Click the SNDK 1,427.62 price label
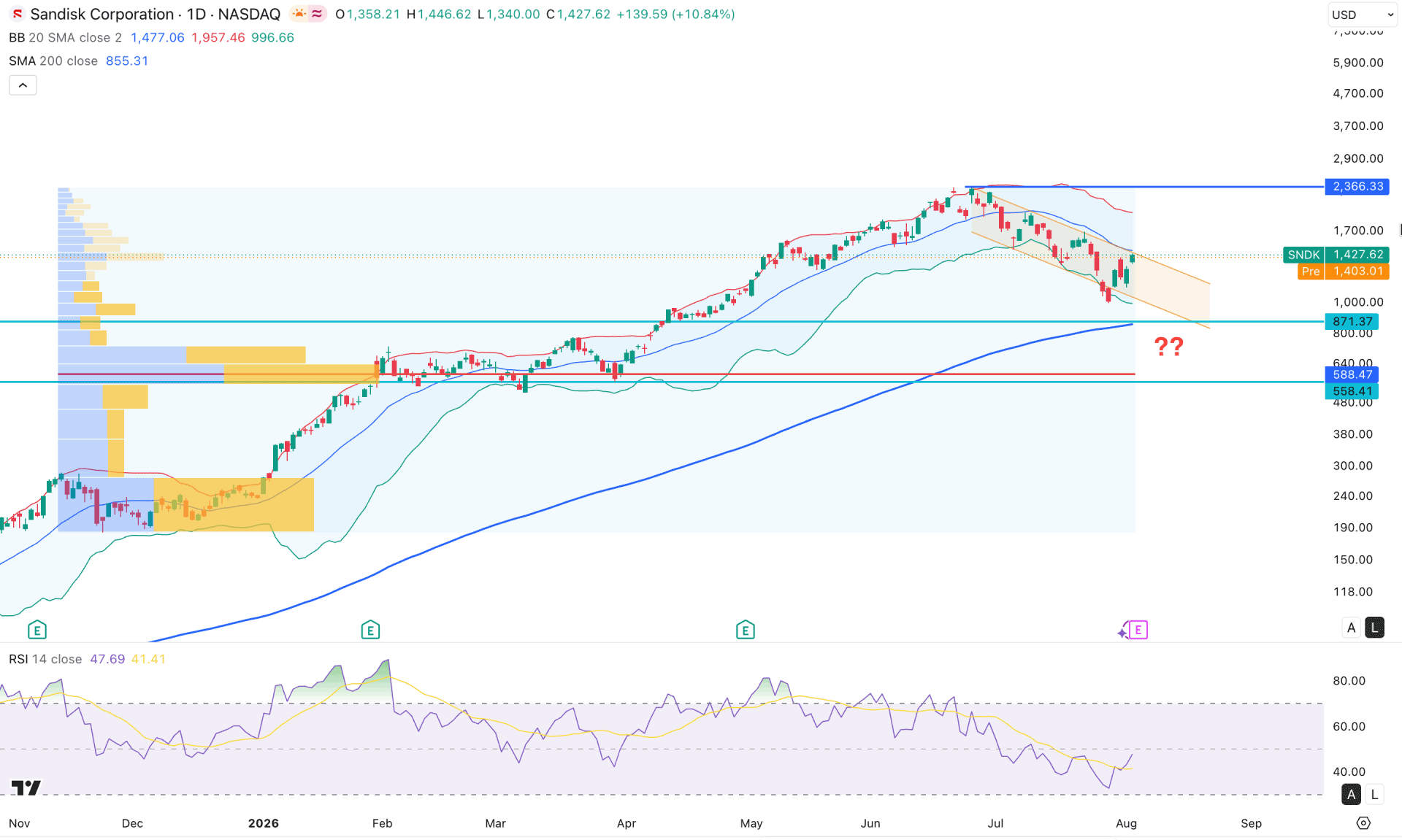 [x=1336, y=255]
